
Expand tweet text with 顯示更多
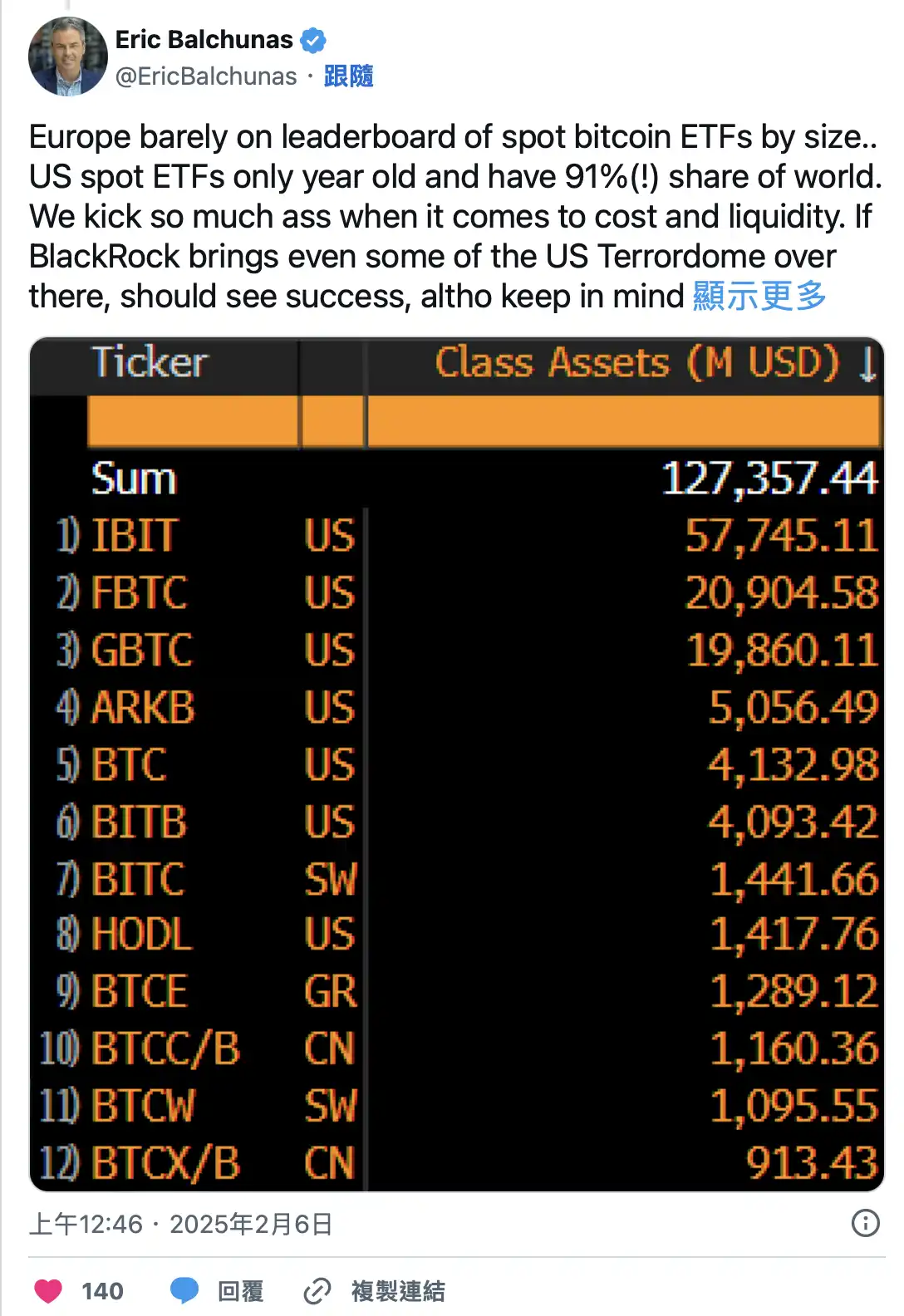(759, 296)
